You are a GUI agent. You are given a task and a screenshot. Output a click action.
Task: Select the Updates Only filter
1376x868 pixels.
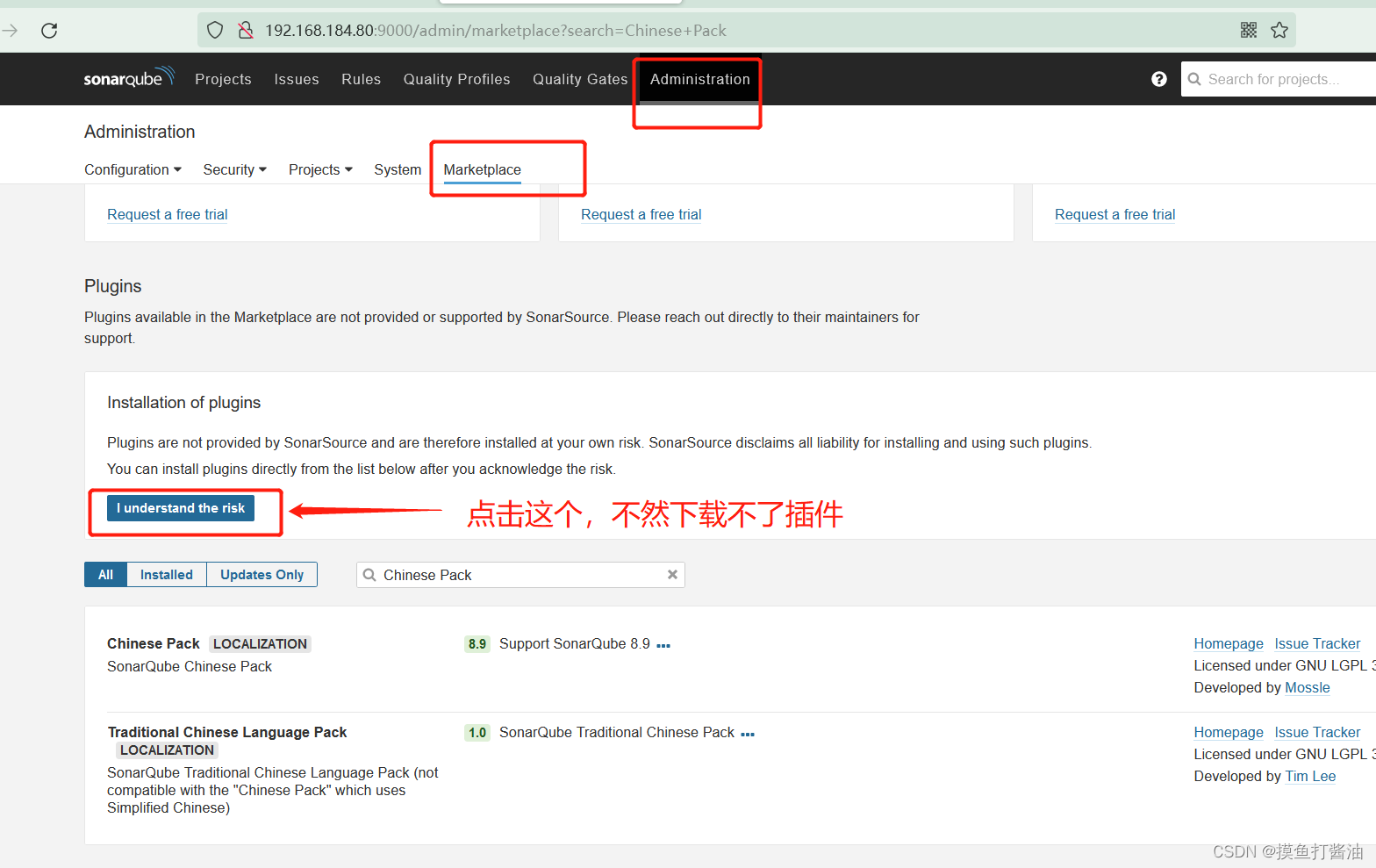[x=262, y=575]
